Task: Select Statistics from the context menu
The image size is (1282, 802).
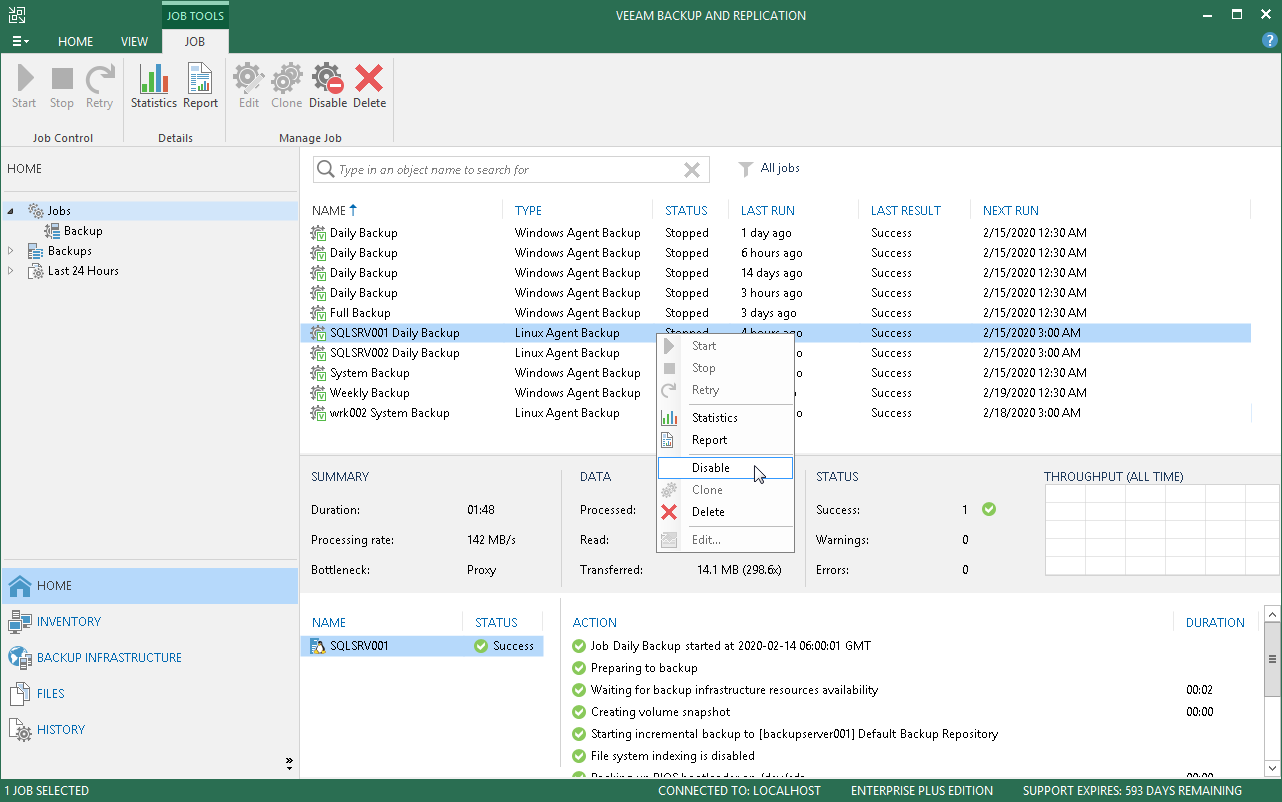Action: (714, 418)
